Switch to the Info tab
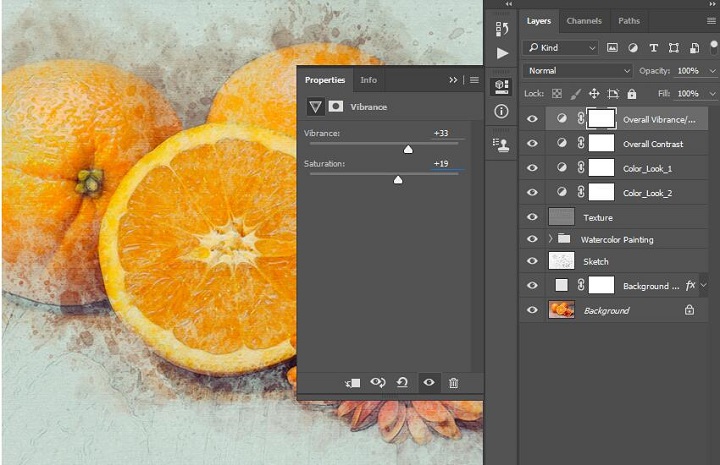 point(368,80)
